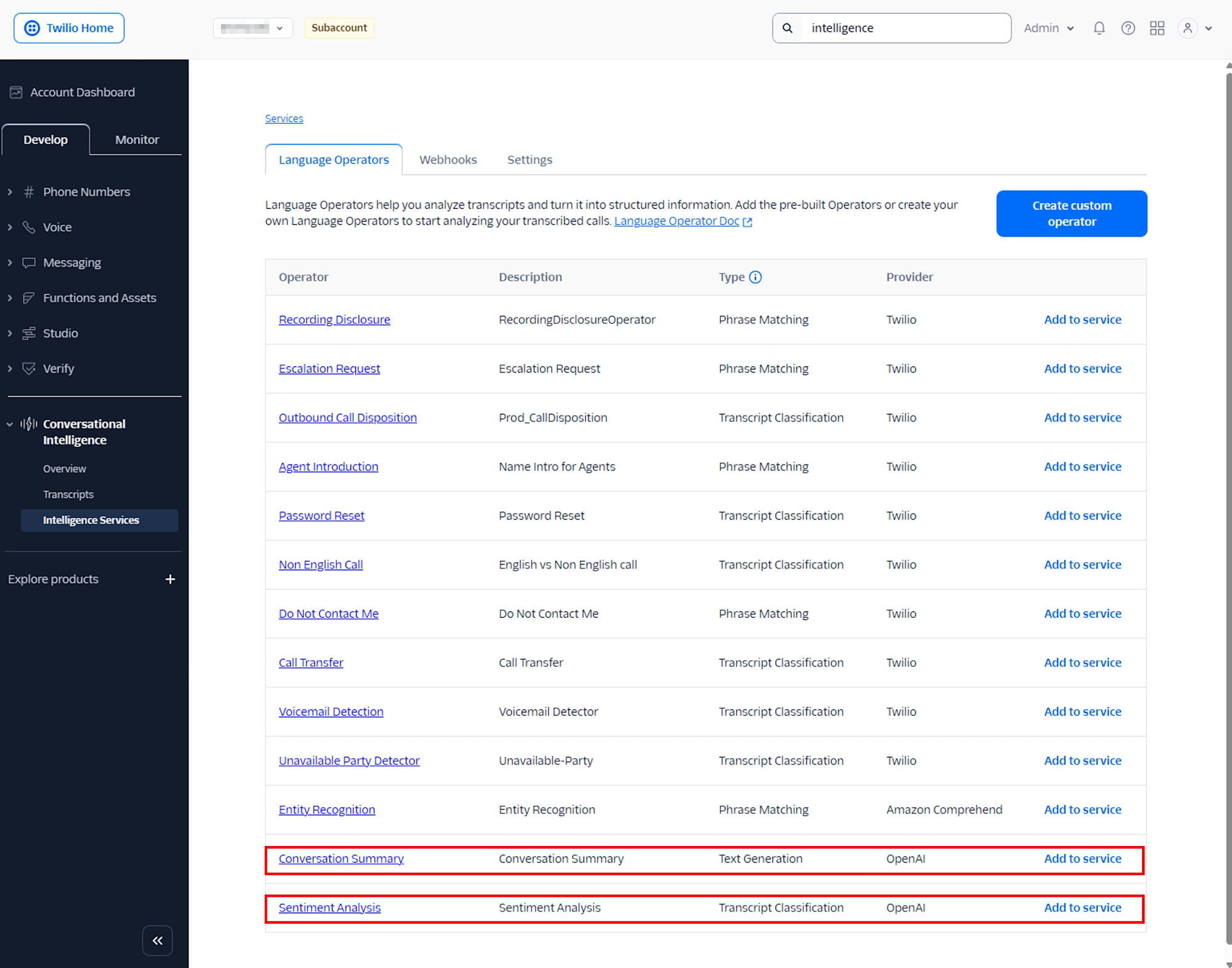Viewport: 1232px width, 968px height.
Task: Click the Twilio Home logo button
Action: [x=69, y=28]
